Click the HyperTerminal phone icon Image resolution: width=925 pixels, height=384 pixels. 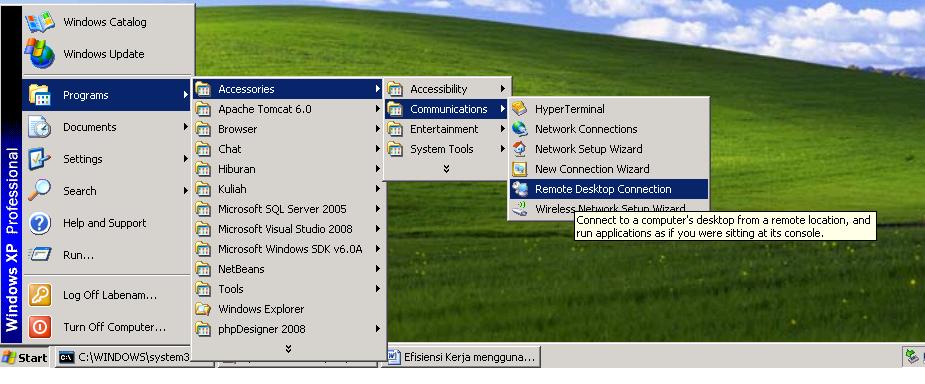(x=519, y=109)
